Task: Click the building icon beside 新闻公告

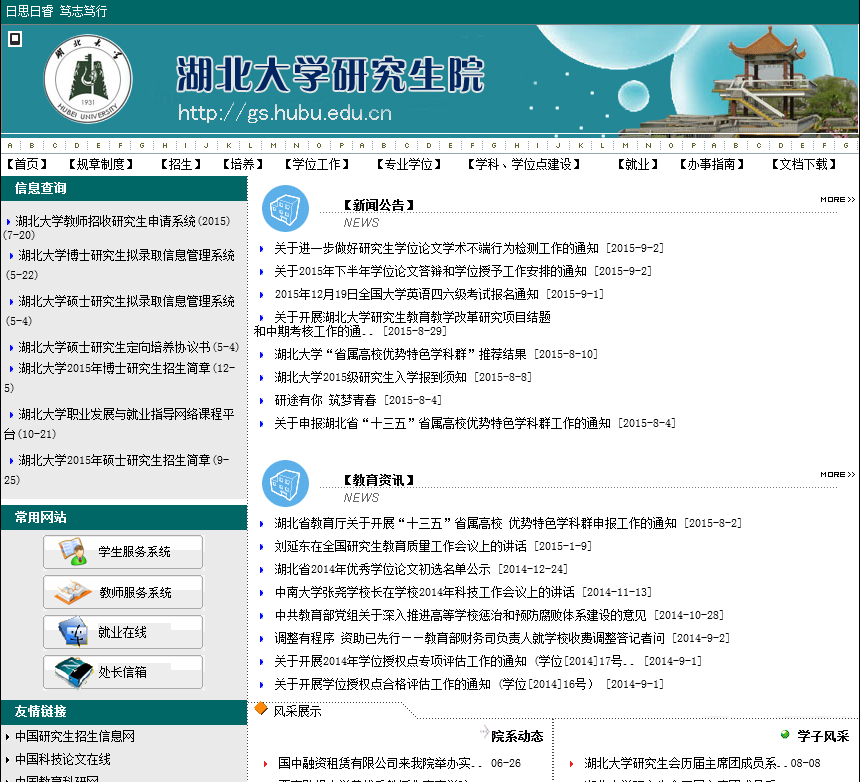Action: coord(285,208)
